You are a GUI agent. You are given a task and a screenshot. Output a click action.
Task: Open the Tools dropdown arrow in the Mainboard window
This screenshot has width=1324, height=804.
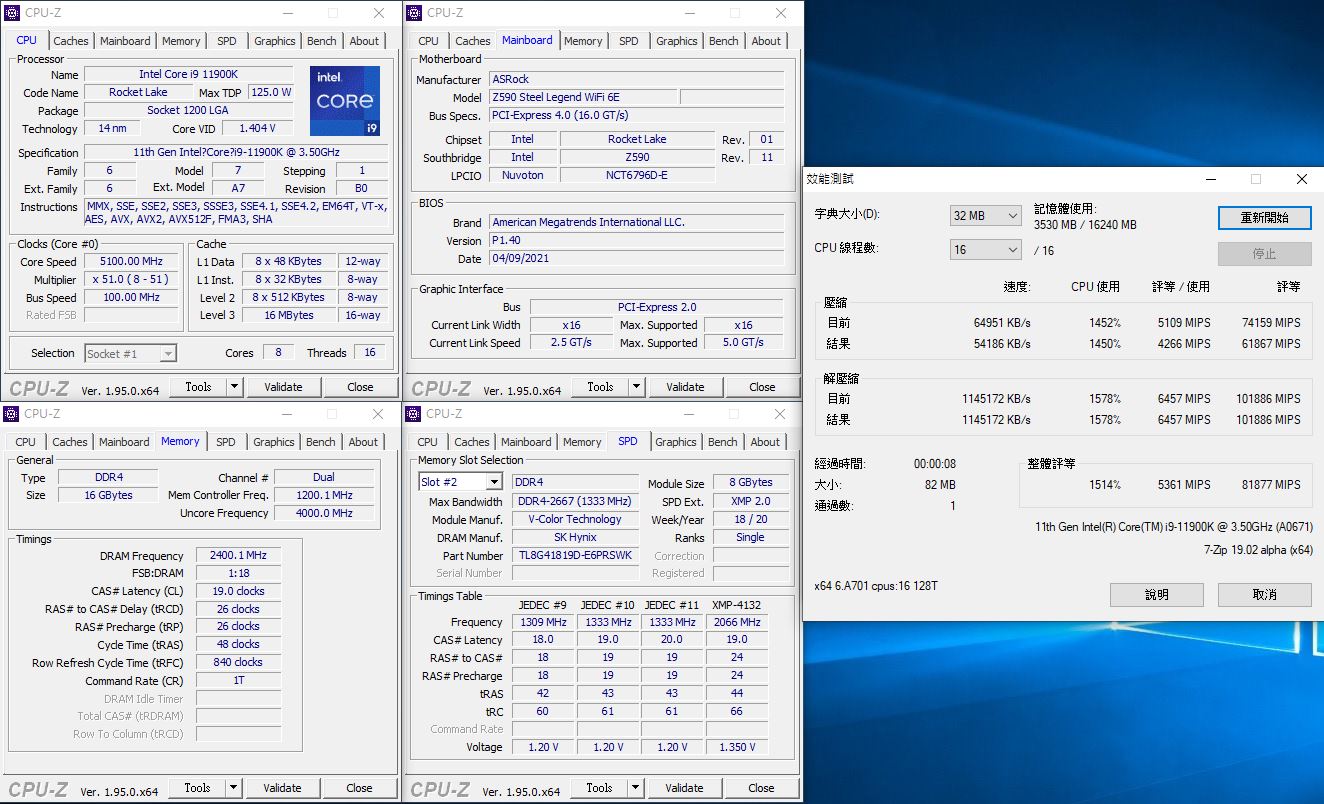636,387
